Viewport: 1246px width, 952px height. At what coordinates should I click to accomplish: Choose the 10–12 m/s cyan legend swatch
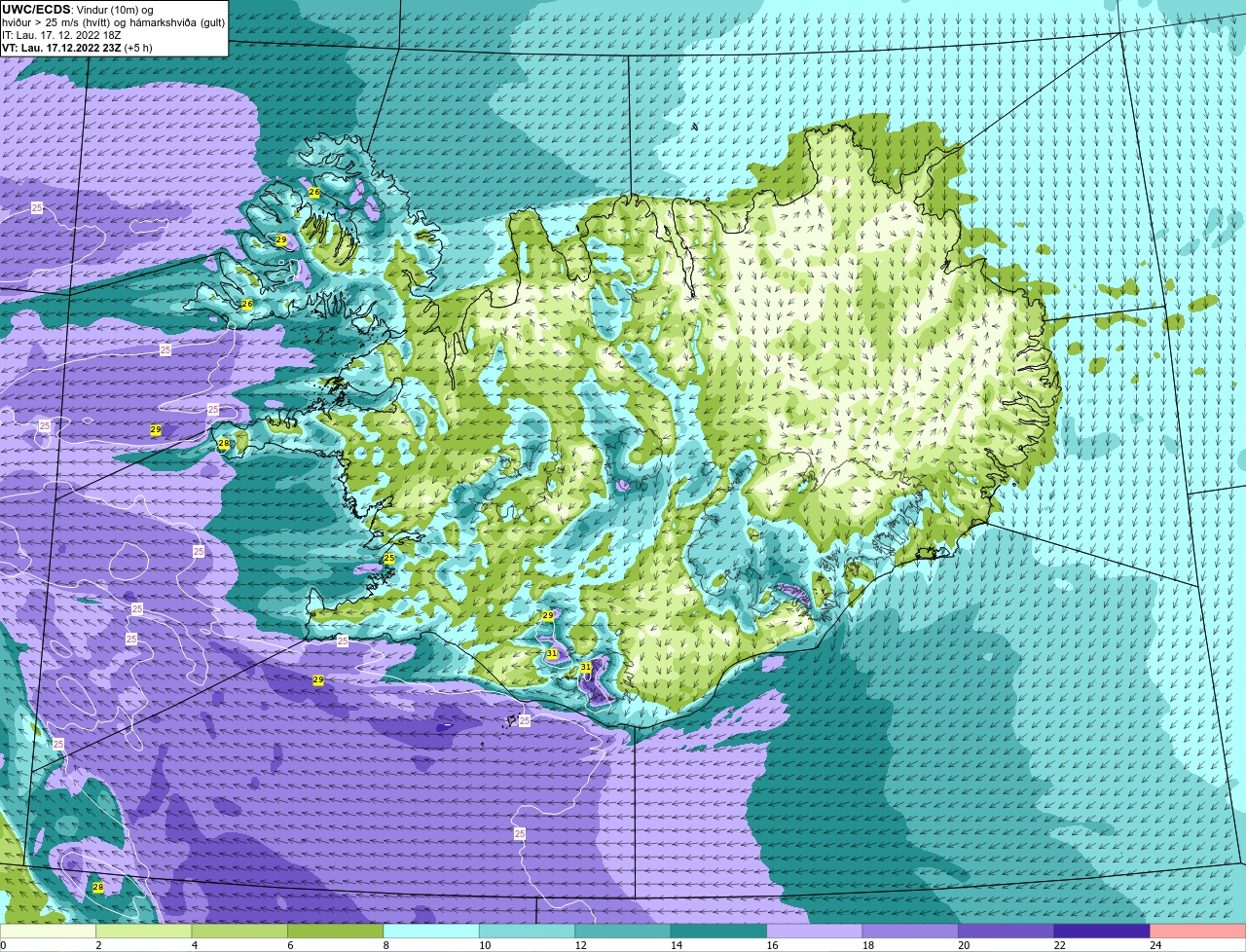pyautogui.click(x=528, y=932)
